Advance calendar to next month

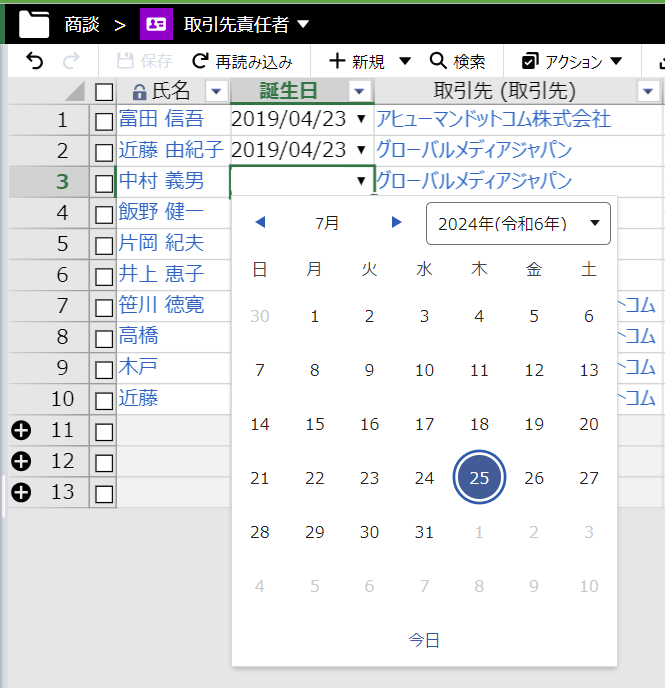click(397, 222)
